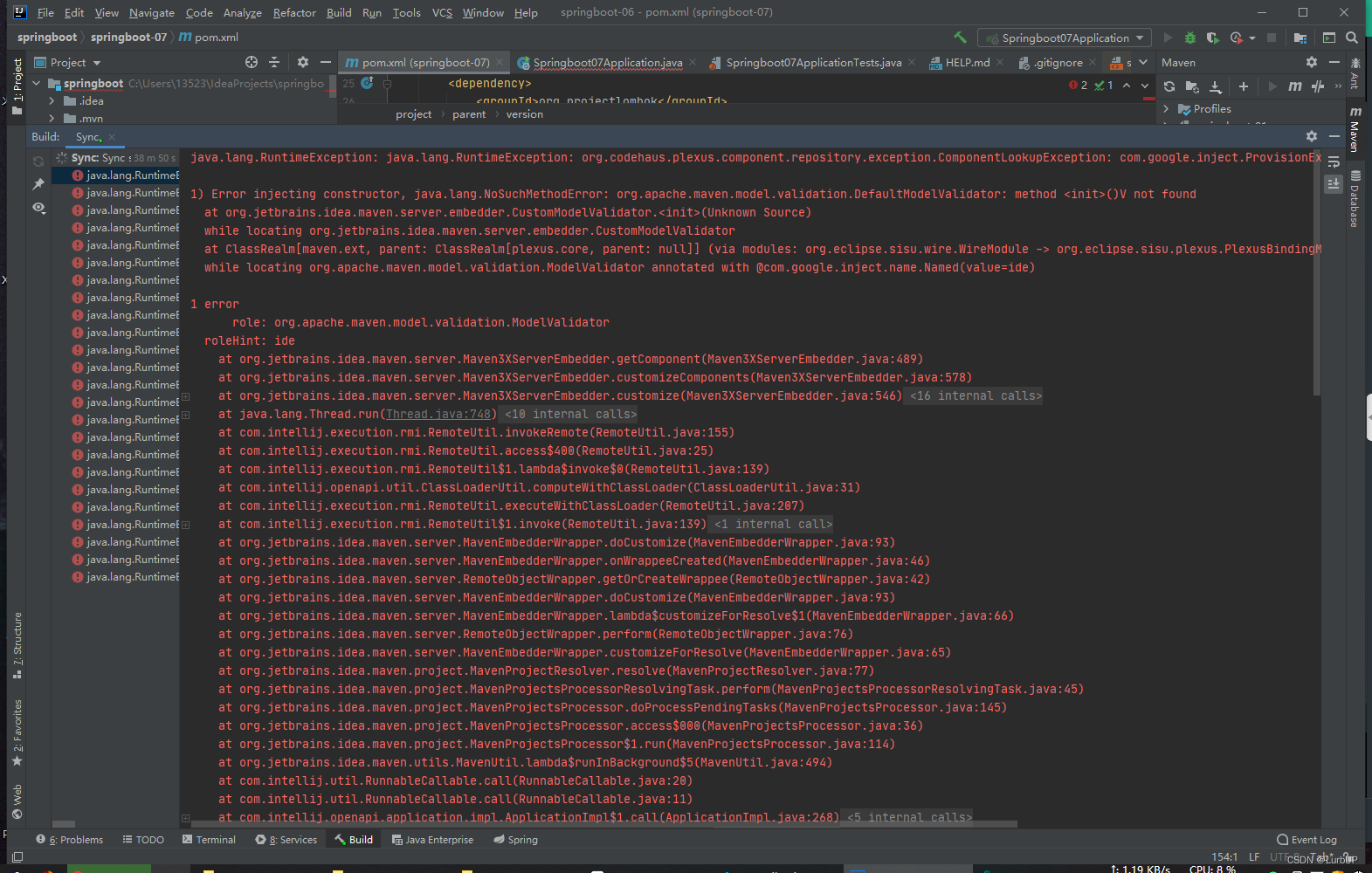Click the Search Everywhere magnifier icon
The image size is (1372, 873).
(1352, 38)
